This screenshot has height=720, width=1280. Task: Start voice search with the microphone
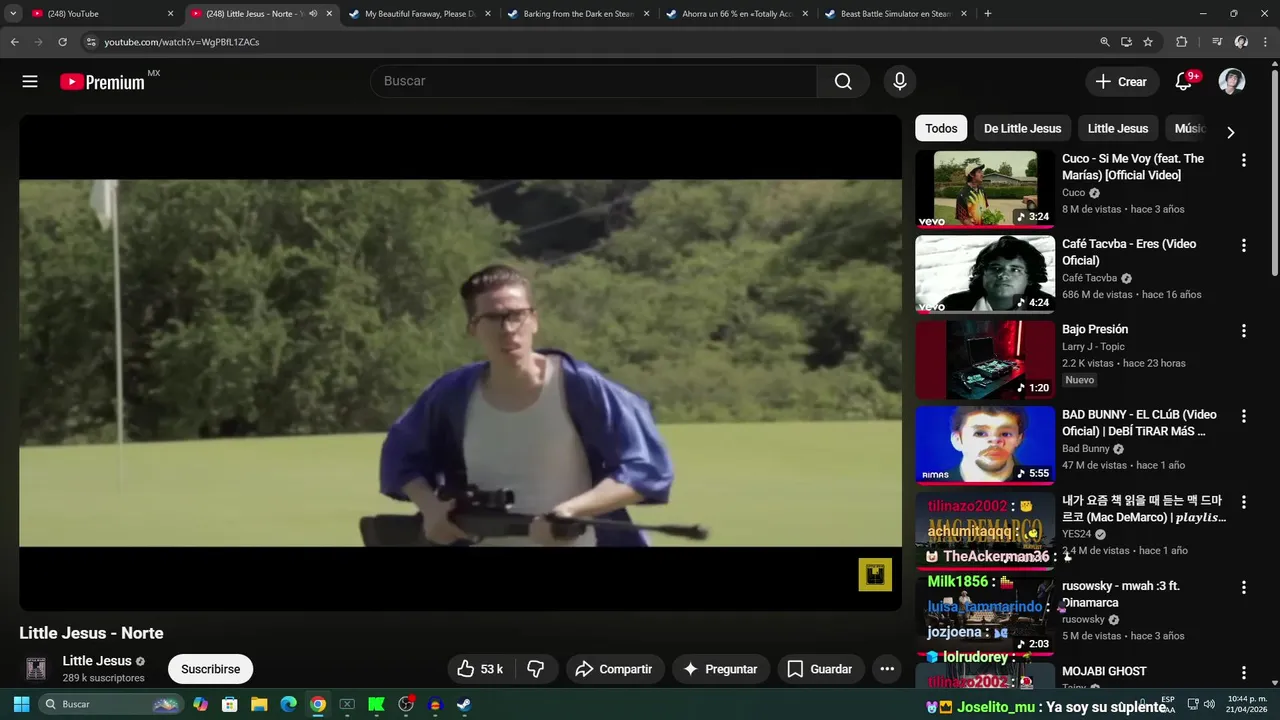[900, 82]
